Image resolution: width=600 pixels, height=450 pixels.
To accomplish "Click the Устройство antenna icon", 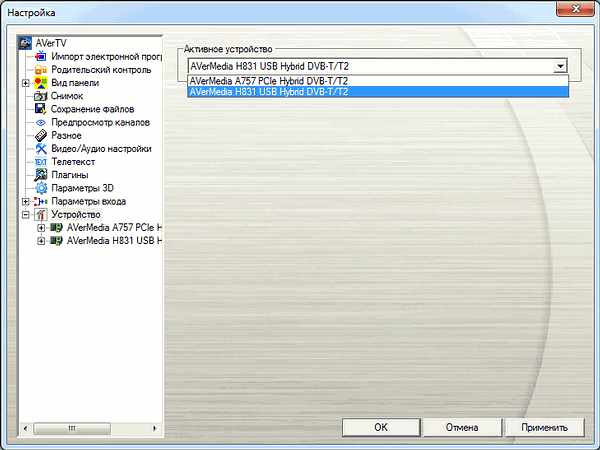I will (41, 214).
